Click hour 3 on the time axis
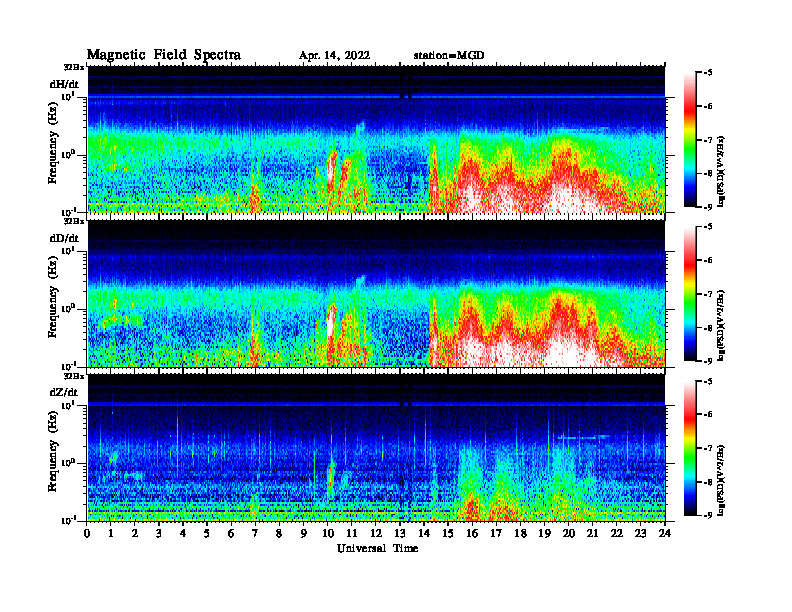This screenshot has height=612, width=792. [159, 534]
